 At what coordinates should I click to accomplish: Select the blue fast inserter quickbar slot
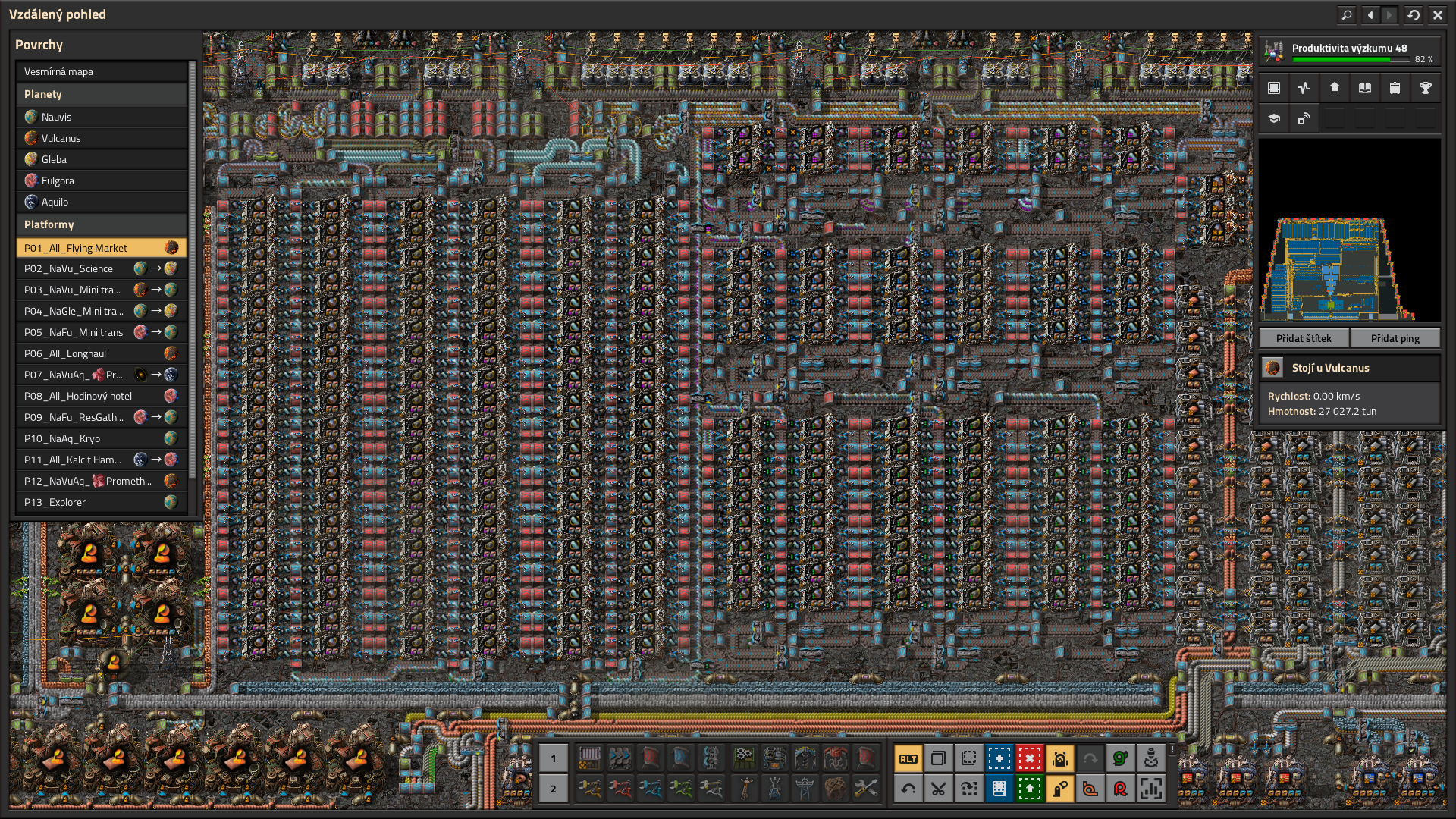tap(650, 789)
